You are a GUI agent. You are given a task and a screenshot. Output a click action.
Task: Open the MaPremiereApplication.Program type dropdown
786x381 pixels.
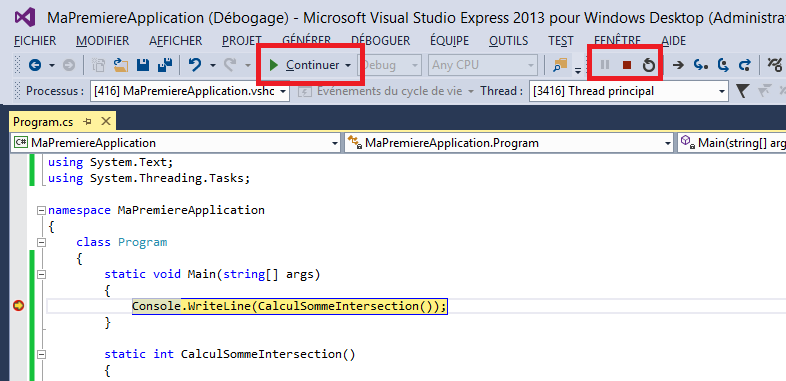[x=509, y=143]
